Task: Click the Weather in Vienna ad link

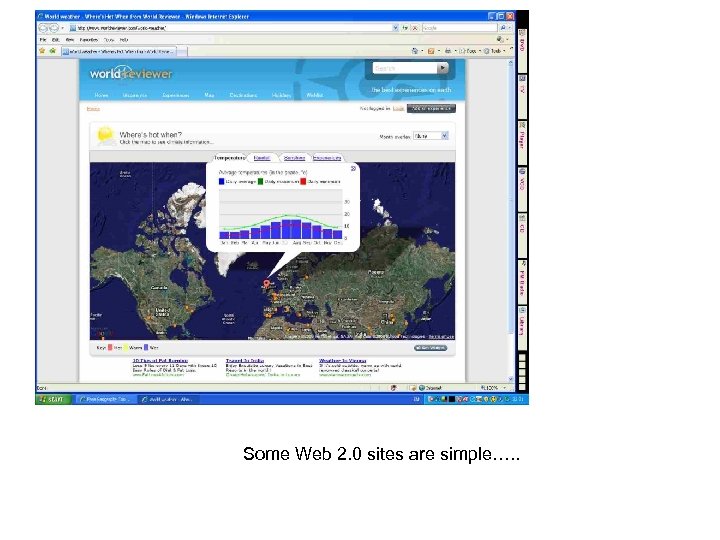Action: pyautogui.click(x=343, y=360)
